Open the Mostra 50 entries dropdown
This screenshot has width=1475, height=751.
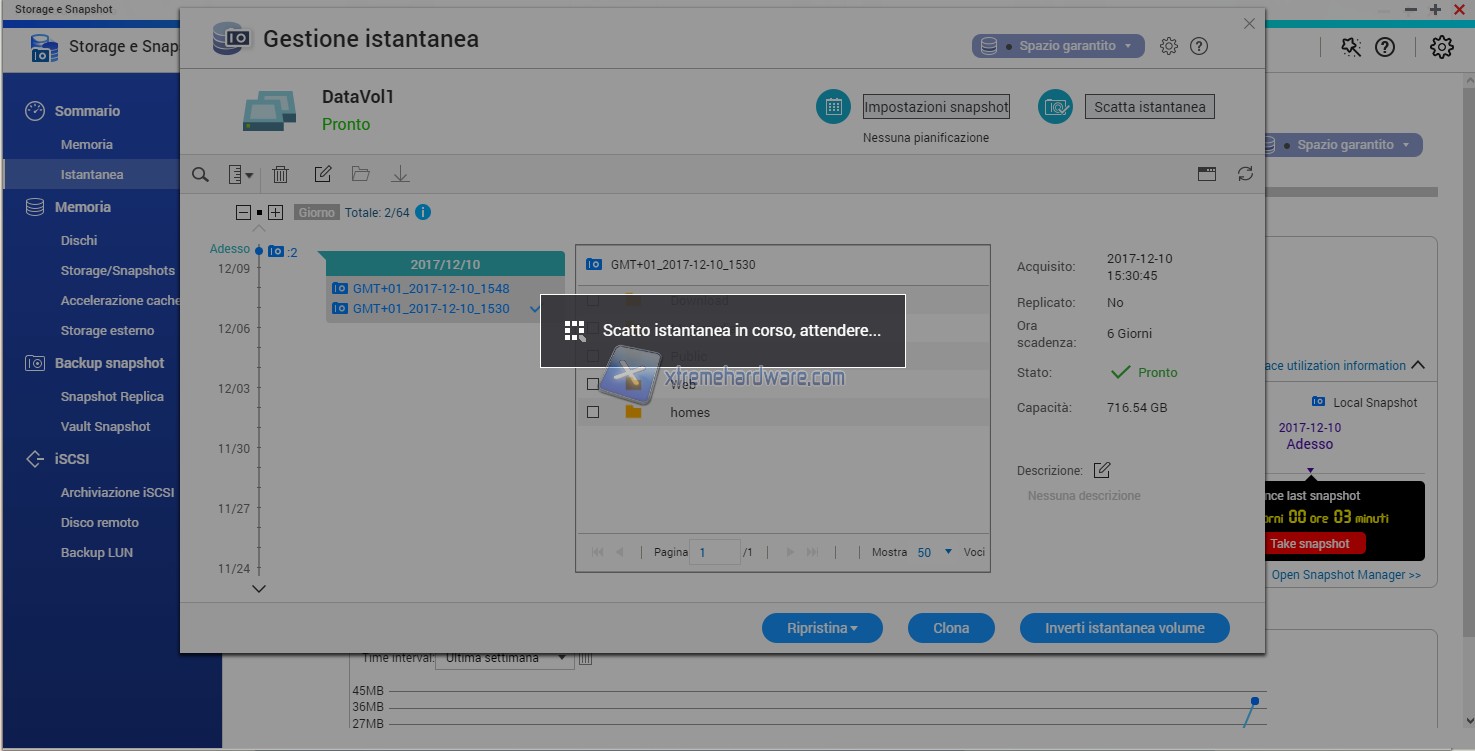pyautogui.click(x=935, y=552)
